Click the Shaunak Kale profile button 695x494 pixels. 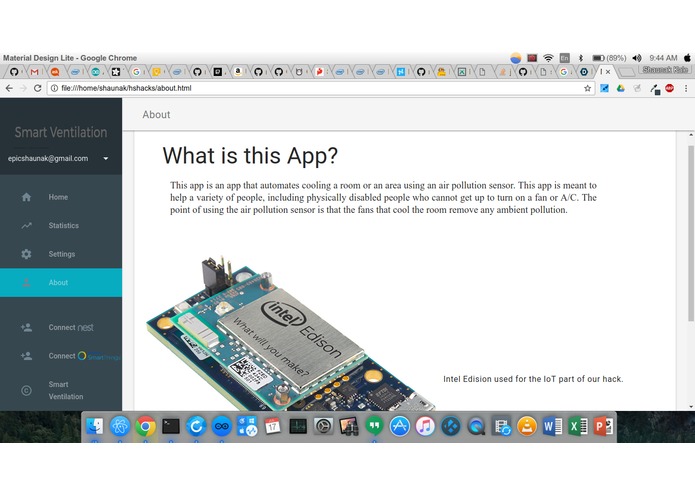(x=665, y=70)
